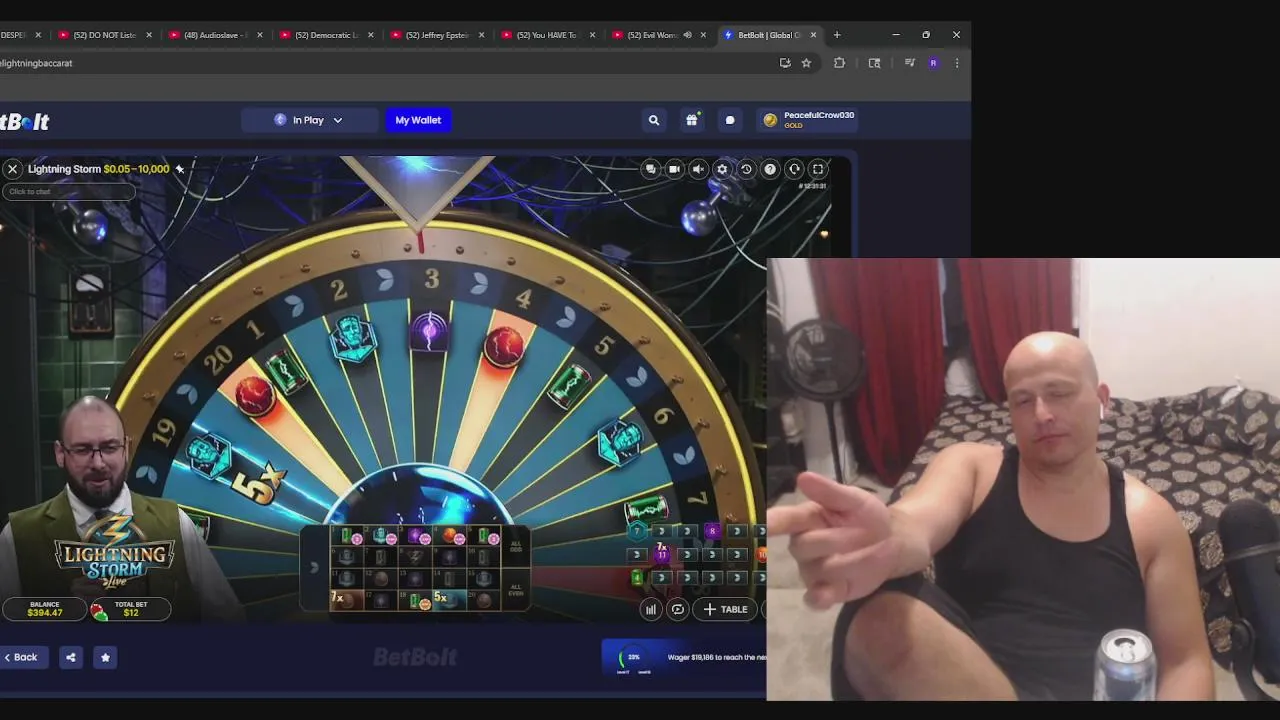Favorite Lightning Storm via title star
1280x720 pixels.
pos(180,169)
